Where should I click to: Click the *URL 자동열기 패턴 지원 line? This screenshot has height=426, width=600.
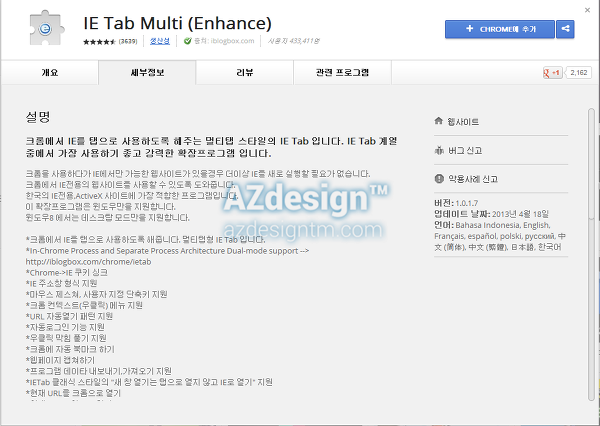tap(69, 316)
